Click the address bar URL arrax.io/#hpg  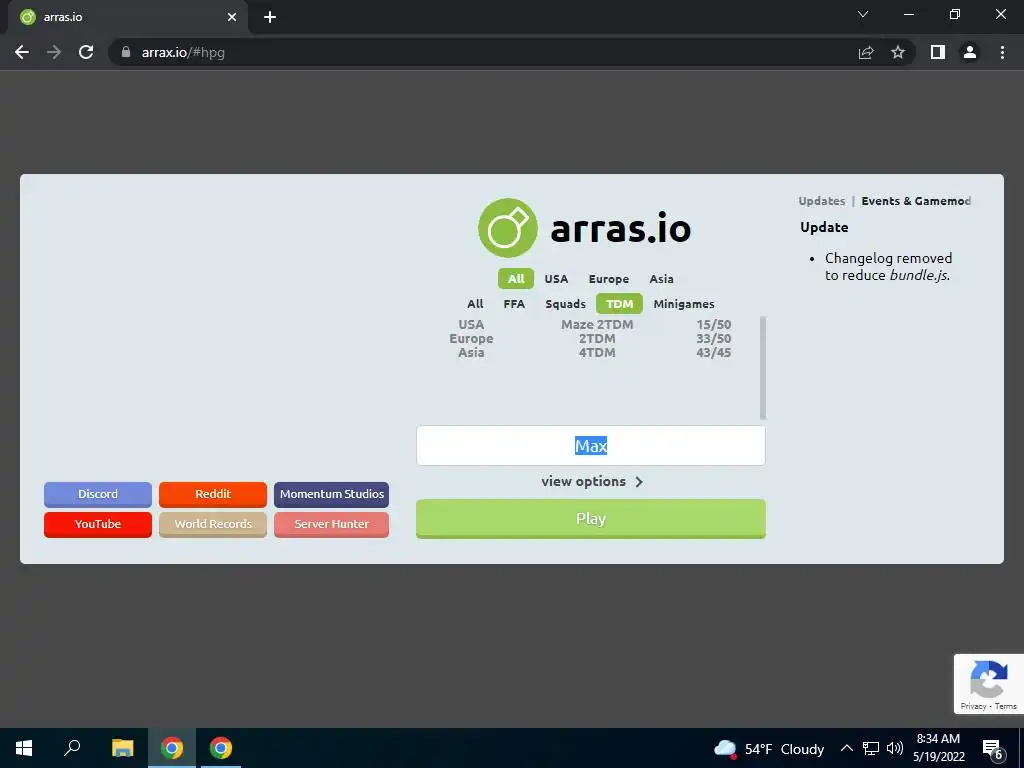click(x=184, y=52)
